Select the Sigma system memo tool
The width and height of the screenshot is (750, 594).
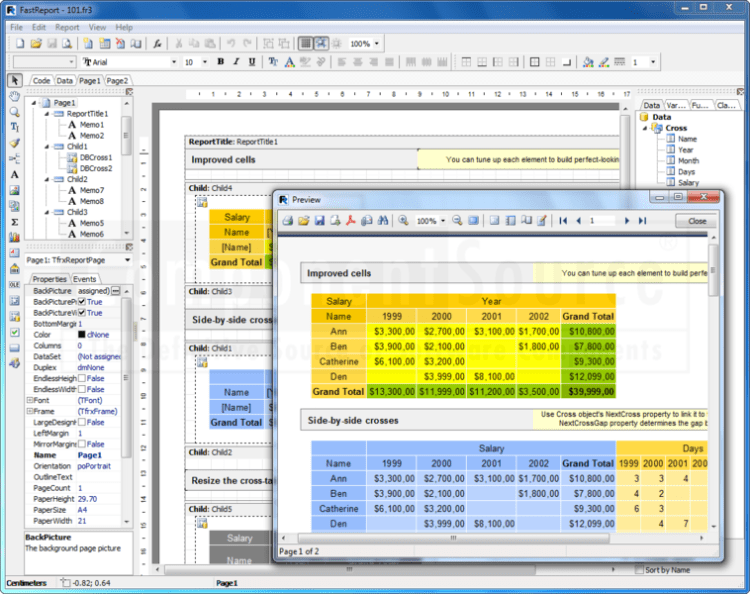pyautogui.click(x=15, y=222)
